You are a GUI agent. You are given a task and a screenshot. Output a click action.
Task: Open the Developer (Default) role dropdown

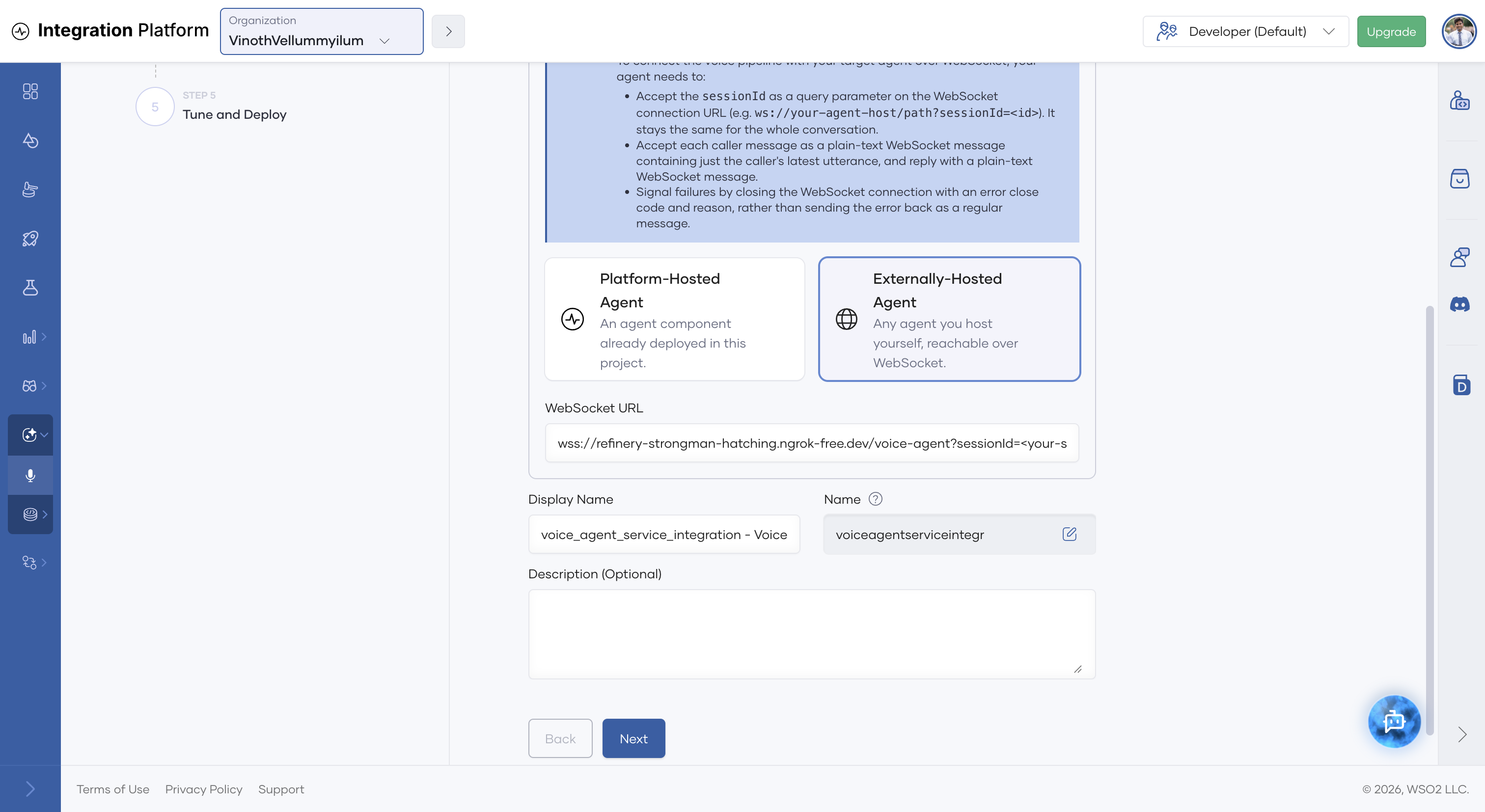[1246, 31]
